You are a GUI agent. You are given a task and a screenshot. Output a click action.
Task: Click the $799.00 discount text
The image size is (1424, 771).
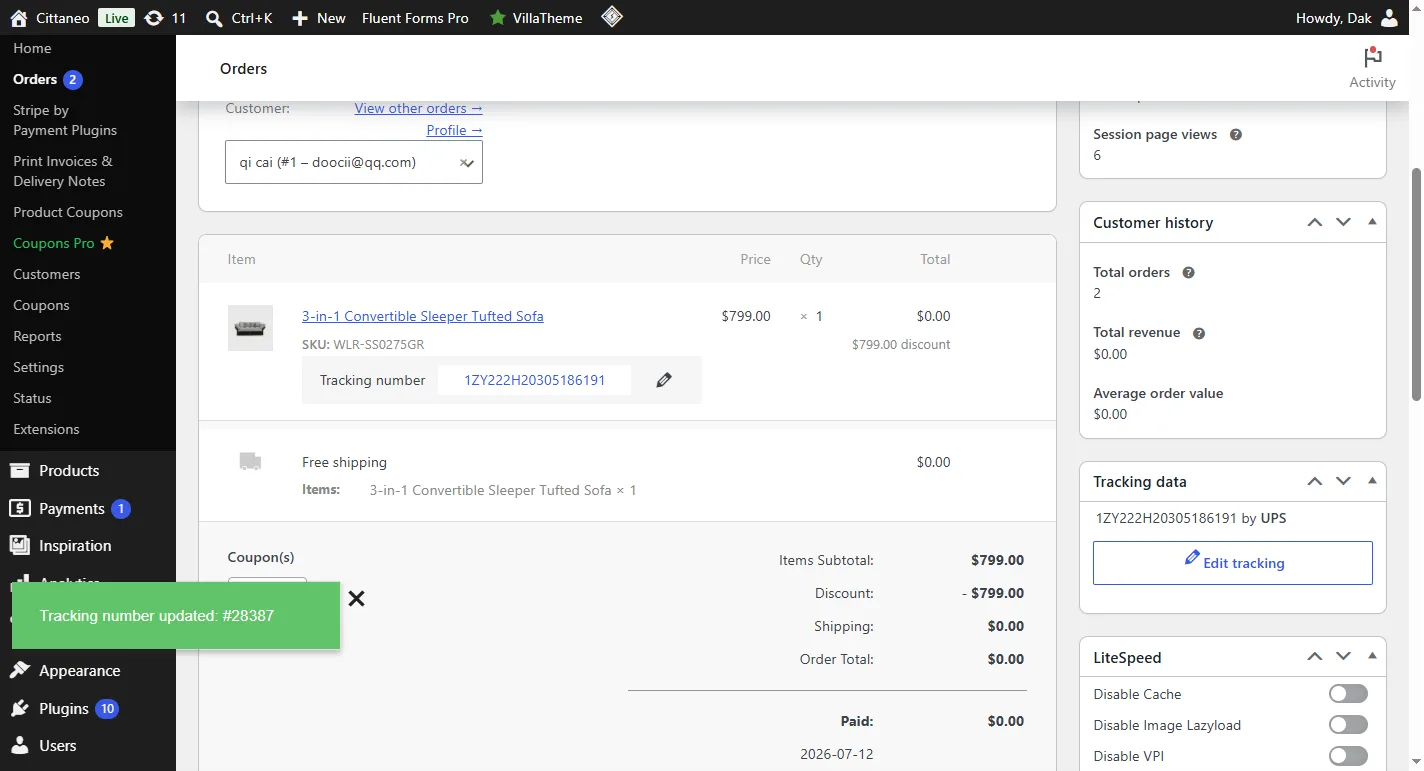tap(901, 344)
